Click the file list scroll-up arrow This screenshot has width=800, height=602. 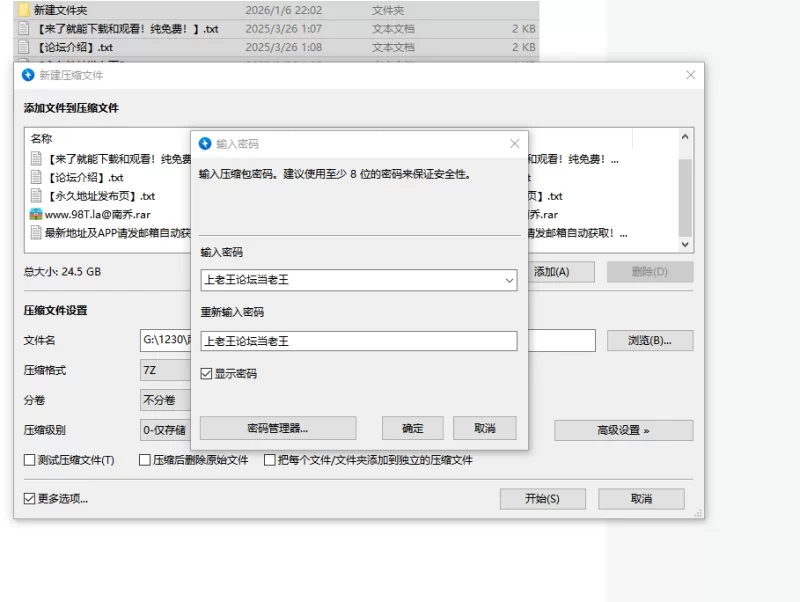click(x=685, y=137)
